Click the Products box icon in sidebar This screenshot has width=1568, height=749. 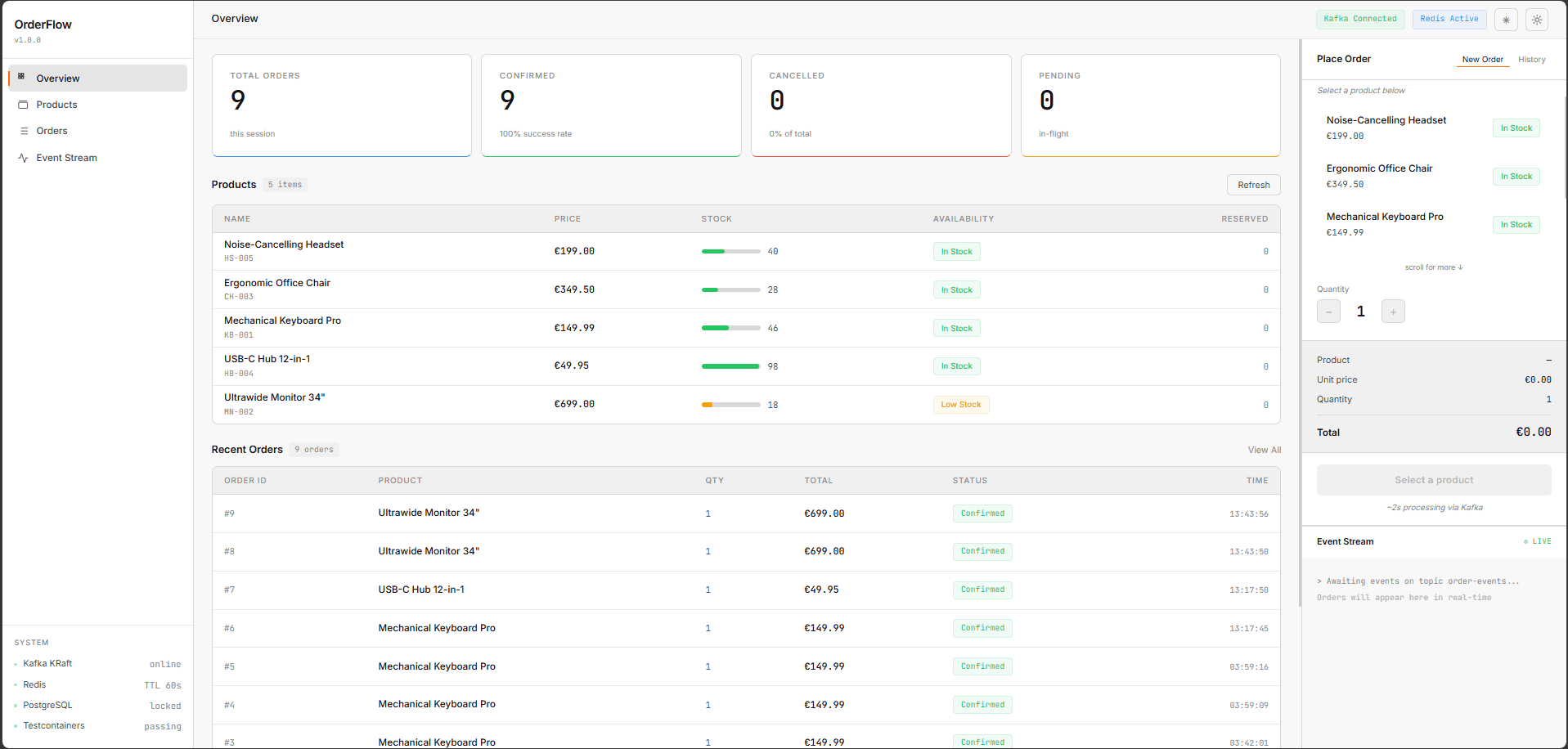coord(23,105)
